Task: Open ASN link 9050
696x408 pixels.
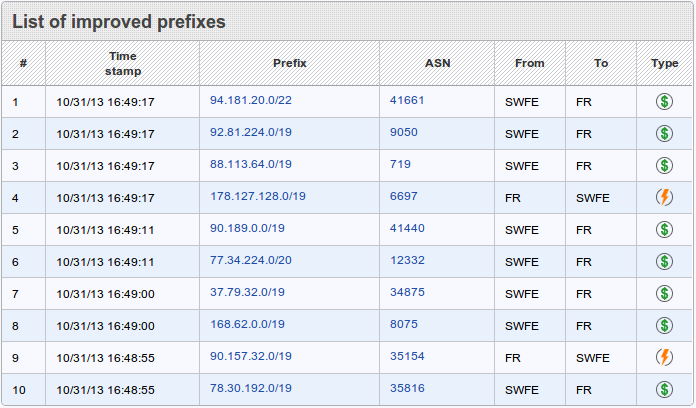Action: coord(404,132)
